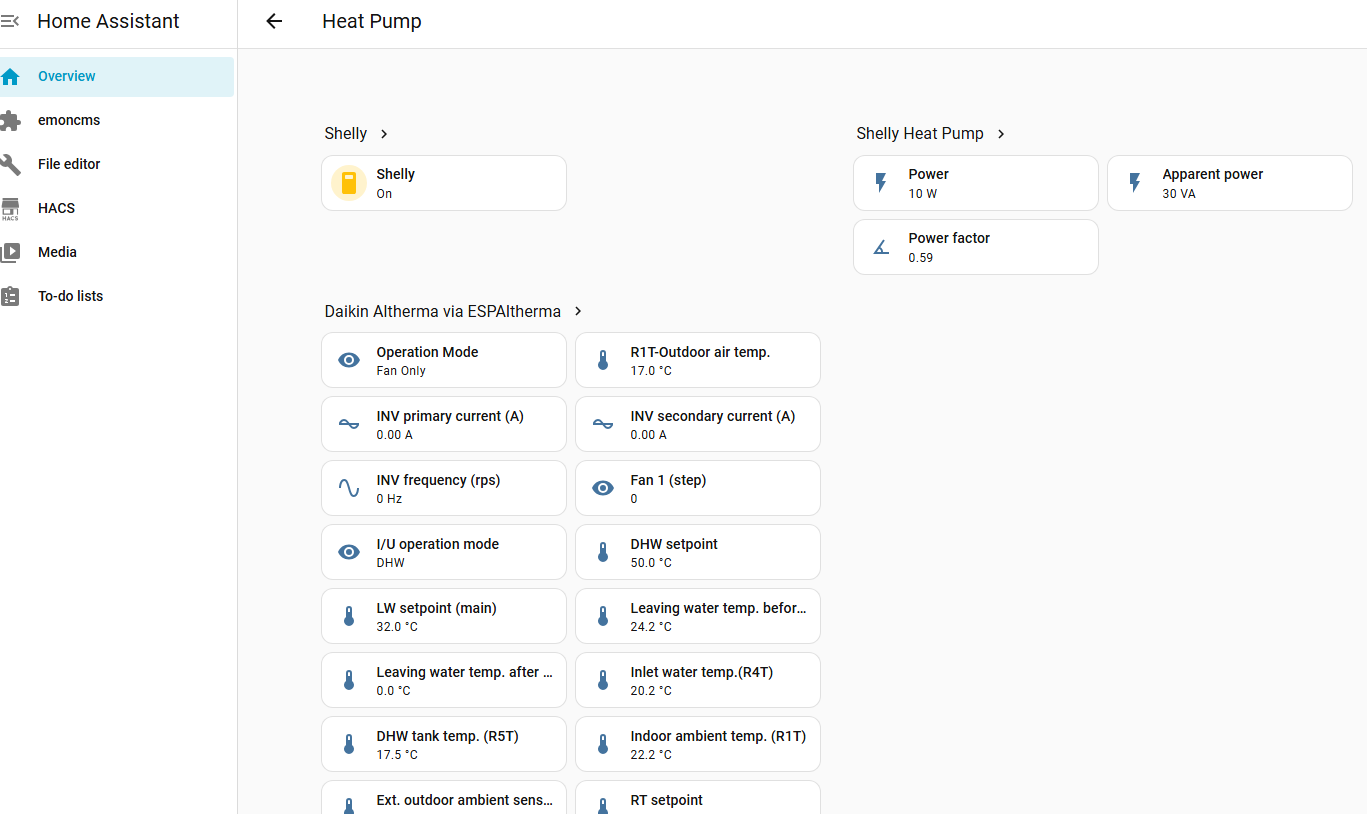Click the INV secondary current icon
1367x814 pixels.
[603, 425]
